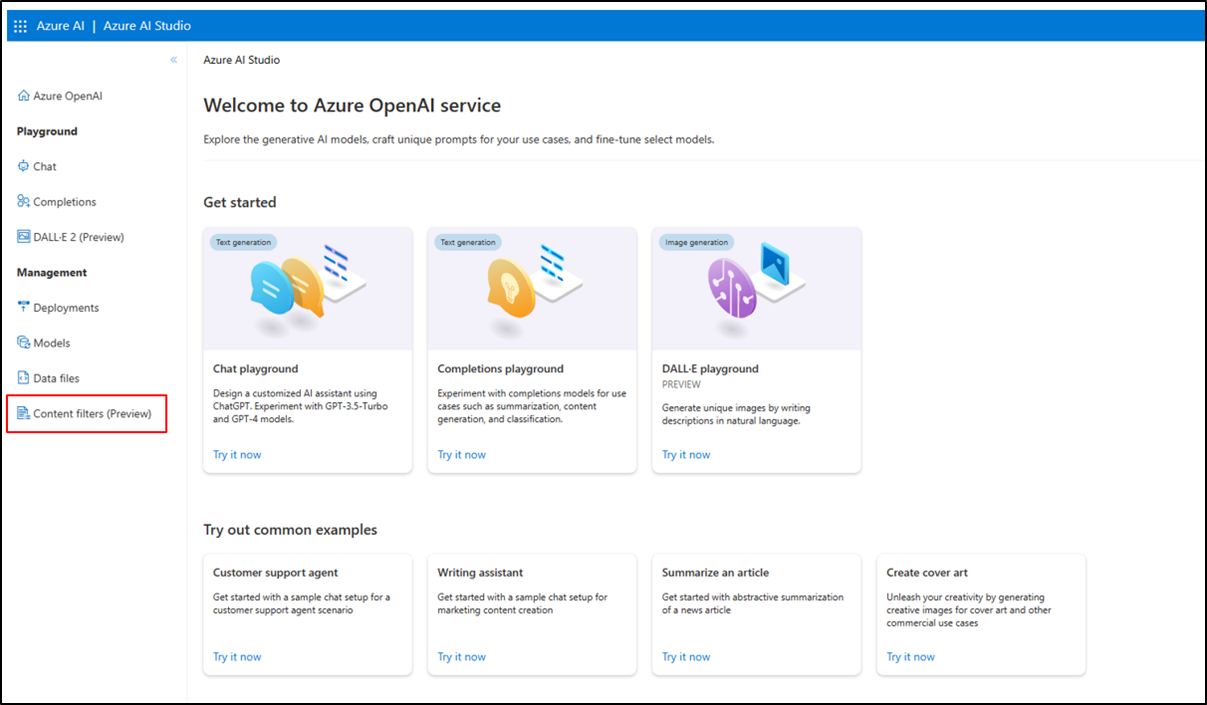1207x705 pixels.
Task: Click the DALL-E 2 image icon
Action: pyautogui.click(x=23, y=237)
